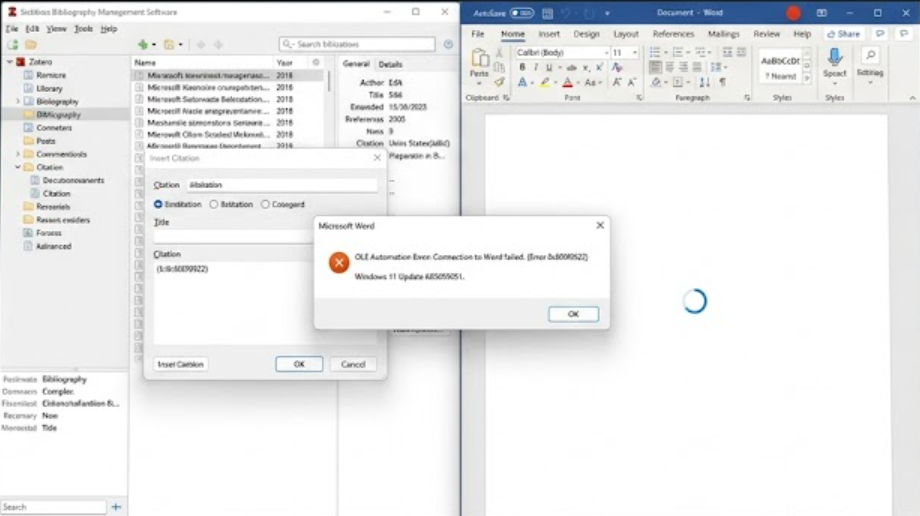
Task: Apply strikethrough formatting in Word
Action: pos(571,68)
